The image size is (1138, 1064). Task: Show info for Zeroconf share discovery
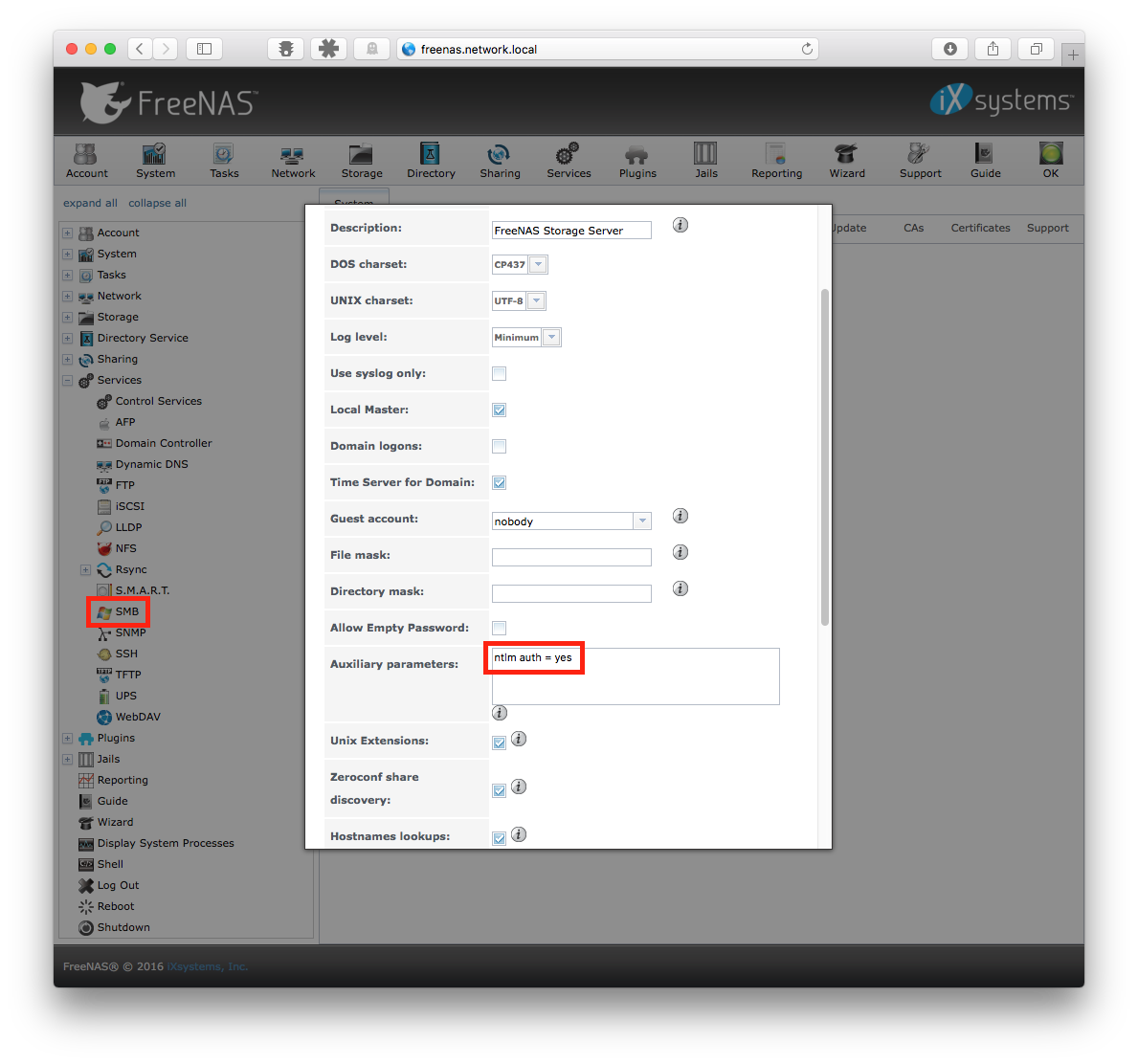pos(518,787)
